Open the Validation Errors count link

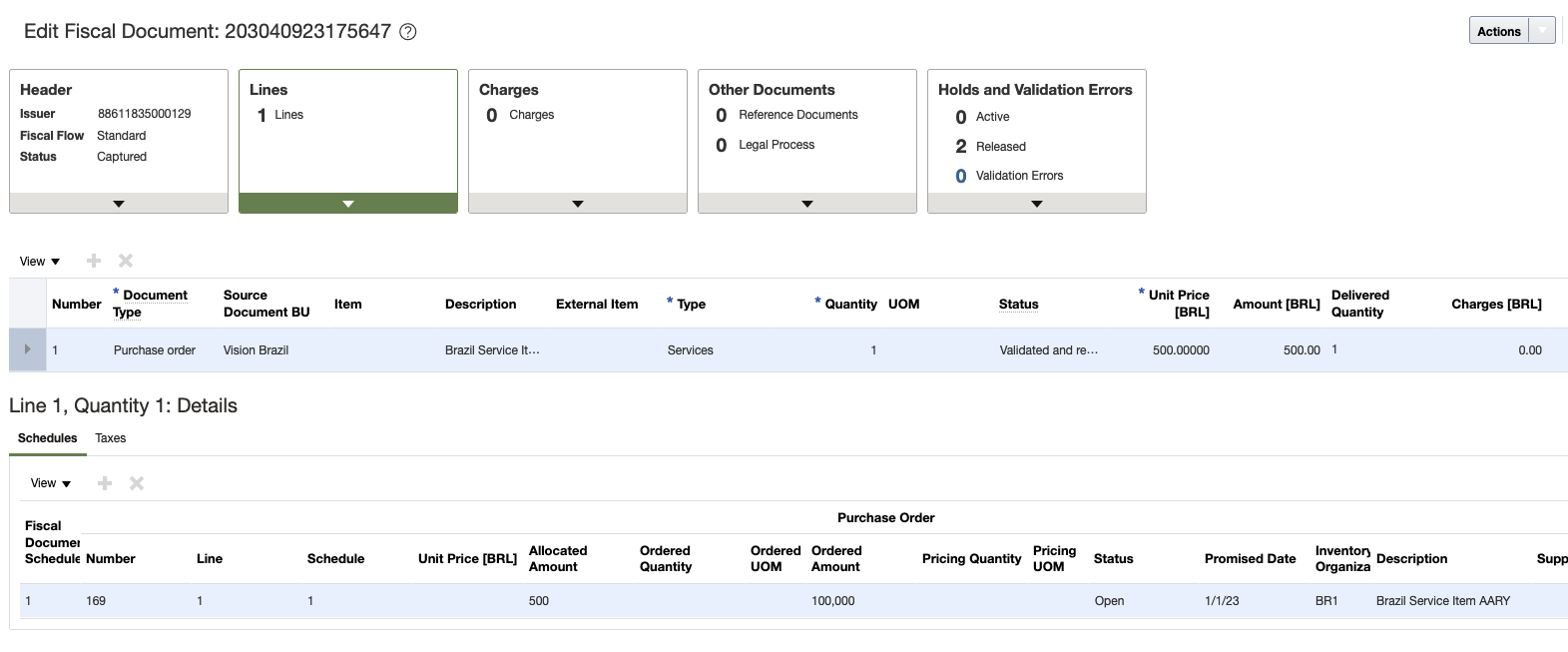click(x=961, y=176)
